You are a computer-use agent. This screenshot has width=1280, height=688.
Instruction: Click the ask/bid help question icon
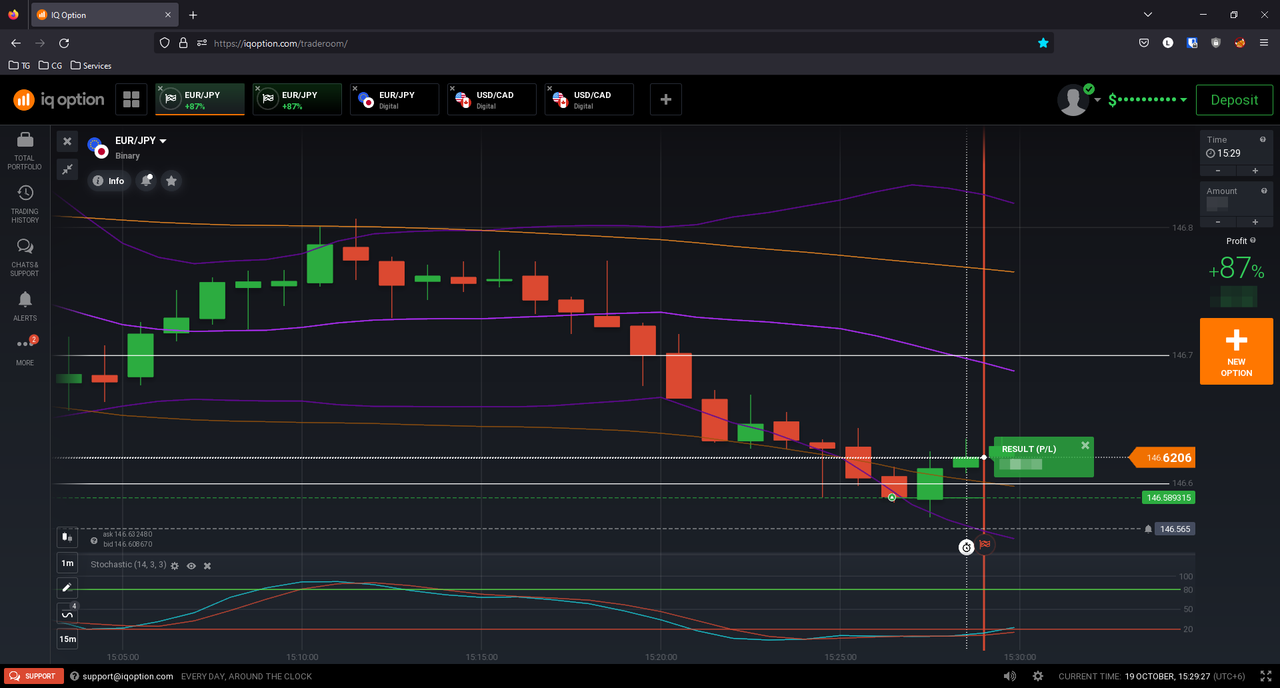pyautogui.click(x=94, y=540)
